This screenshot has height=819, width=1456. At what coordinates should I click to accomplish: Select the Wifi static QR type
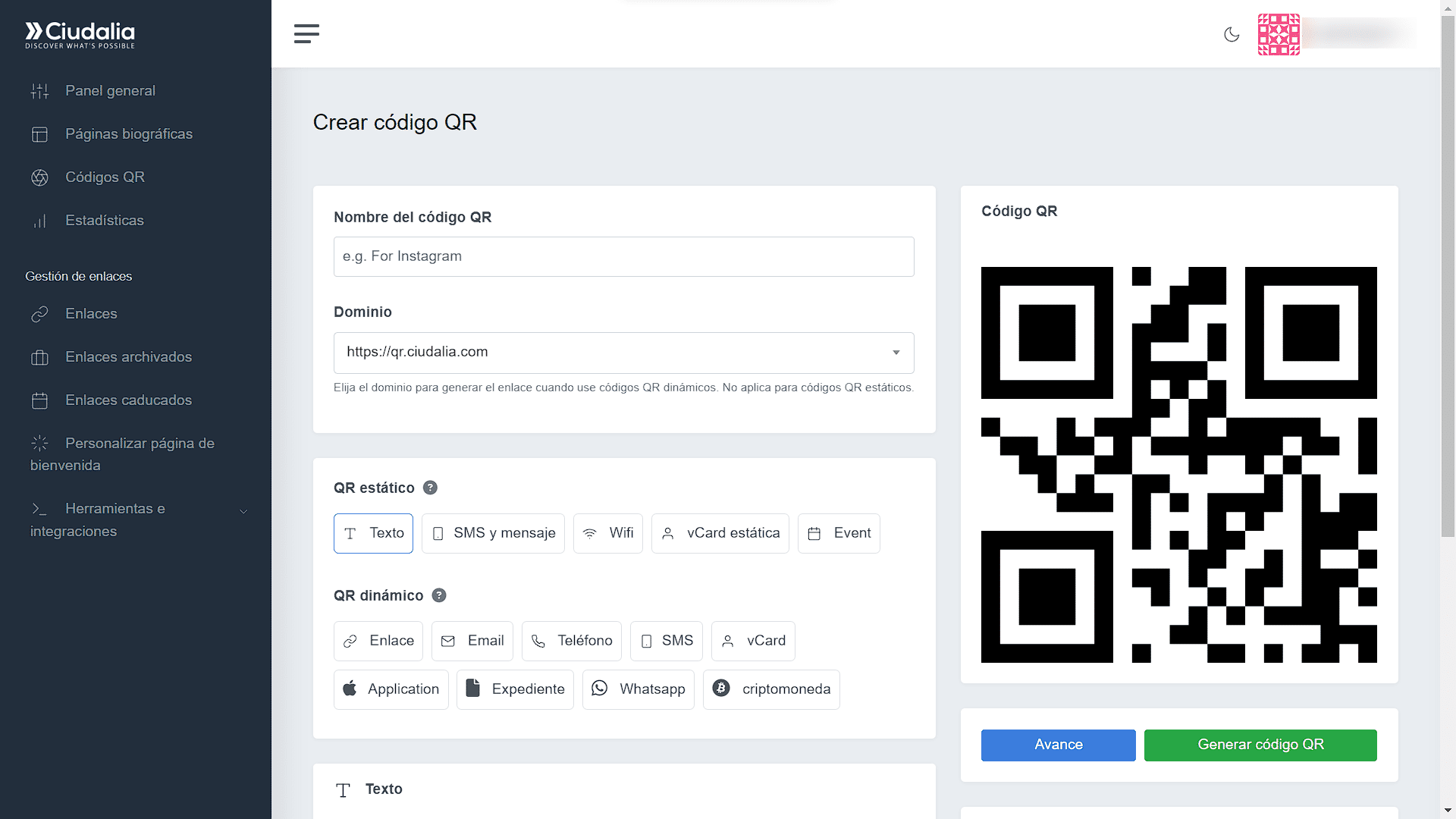pyautogui.click(x=607, y=533)
